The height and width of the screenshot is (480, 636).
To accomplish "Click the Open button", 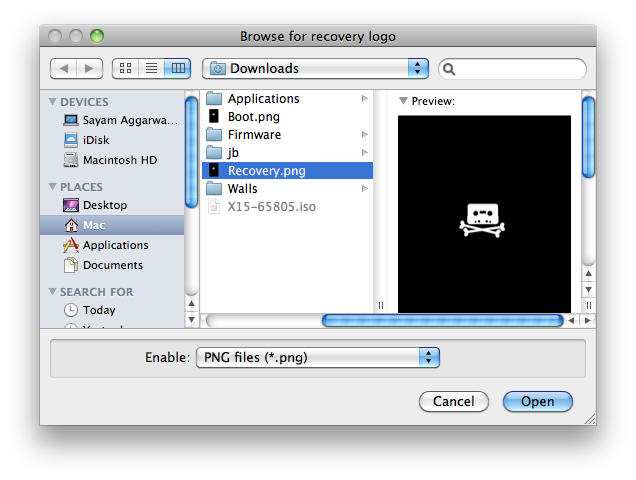I will [x=537, y=401].
